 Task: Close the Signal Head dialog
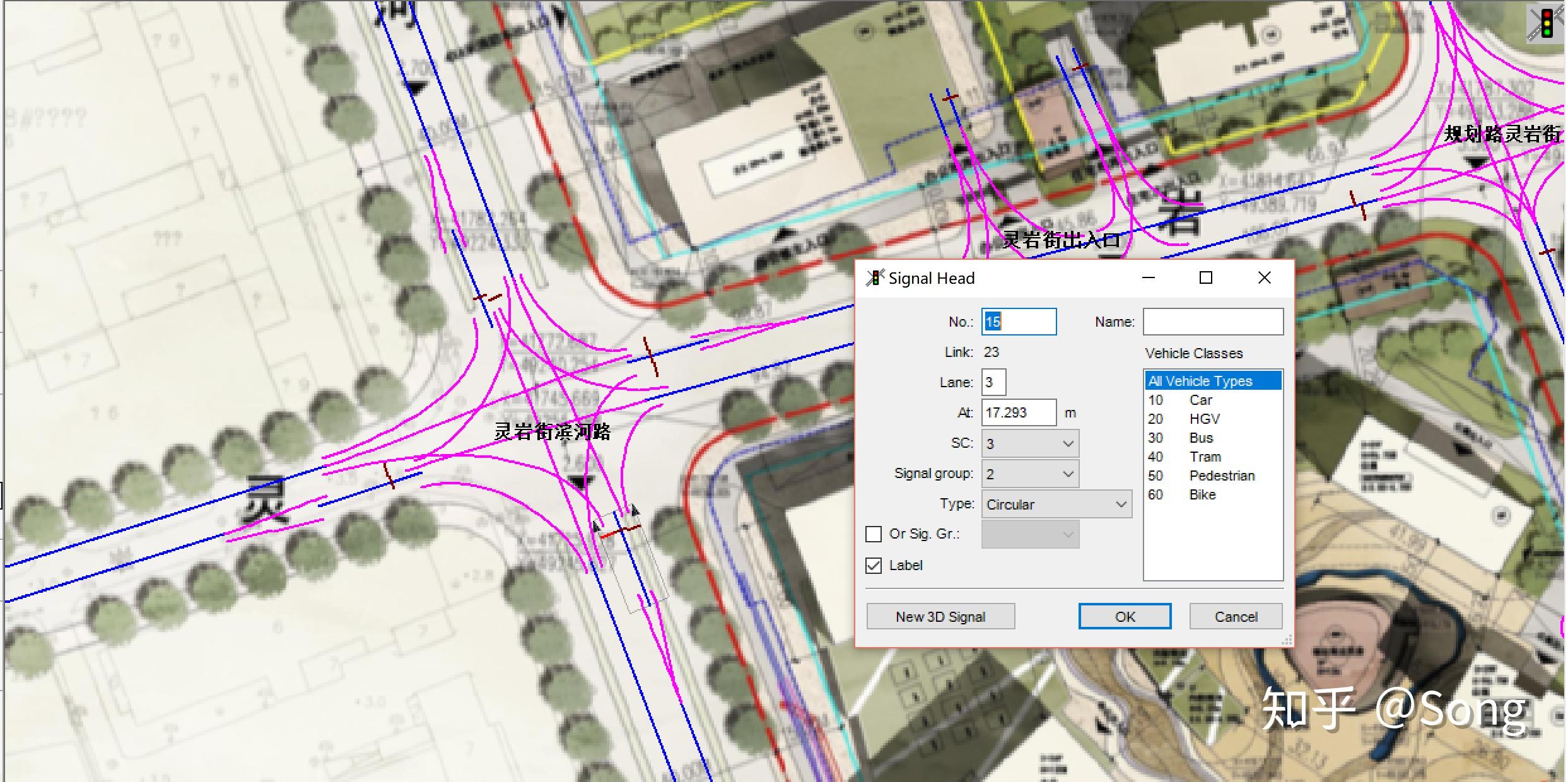[x=1264, y=278]
